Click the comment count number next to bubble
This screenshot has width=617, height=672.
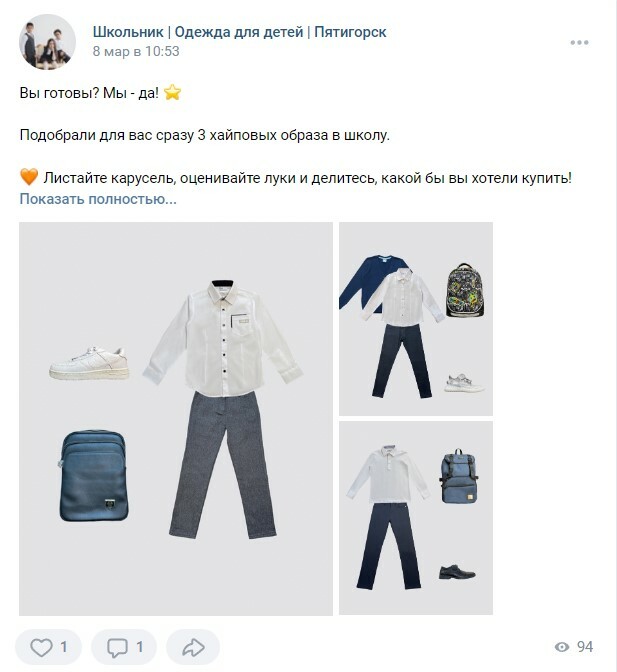point(140,647)
